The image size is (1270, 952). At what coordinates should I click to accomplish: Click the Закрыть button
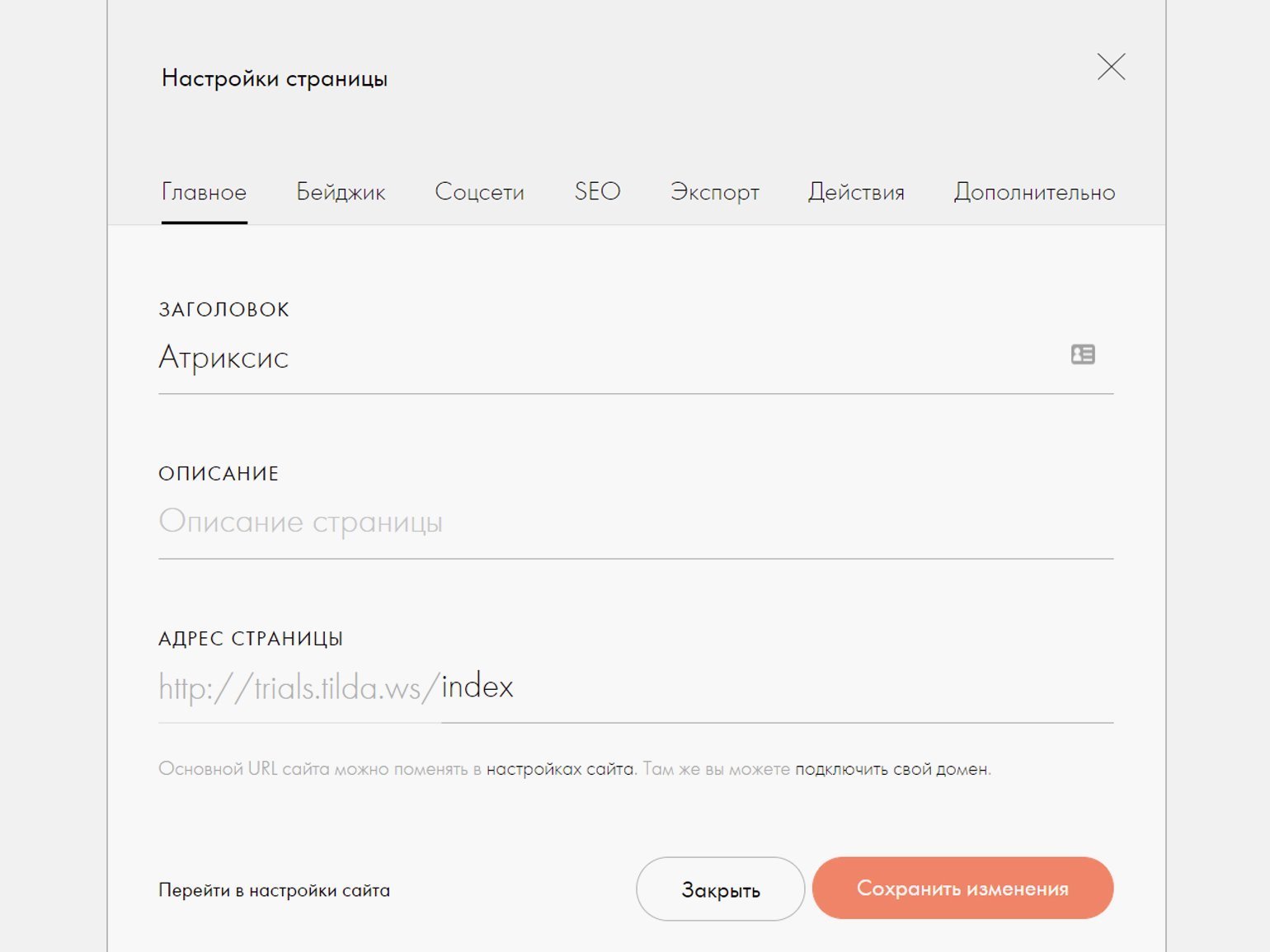720,889
